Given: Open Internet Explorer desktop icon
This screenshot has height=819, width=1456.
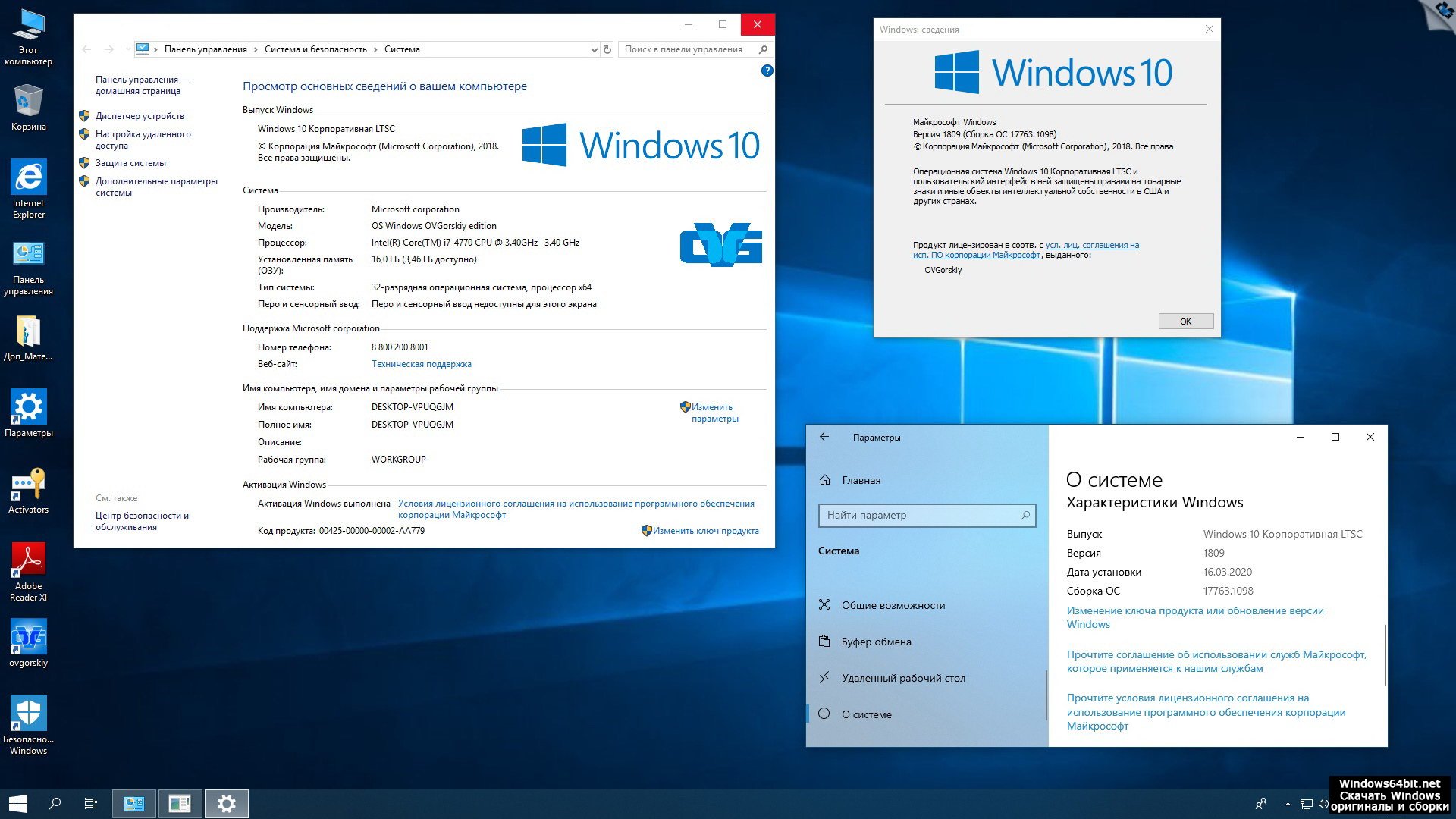Looking at the screenshot, I should pyautogui.click(x=28, y=178).
